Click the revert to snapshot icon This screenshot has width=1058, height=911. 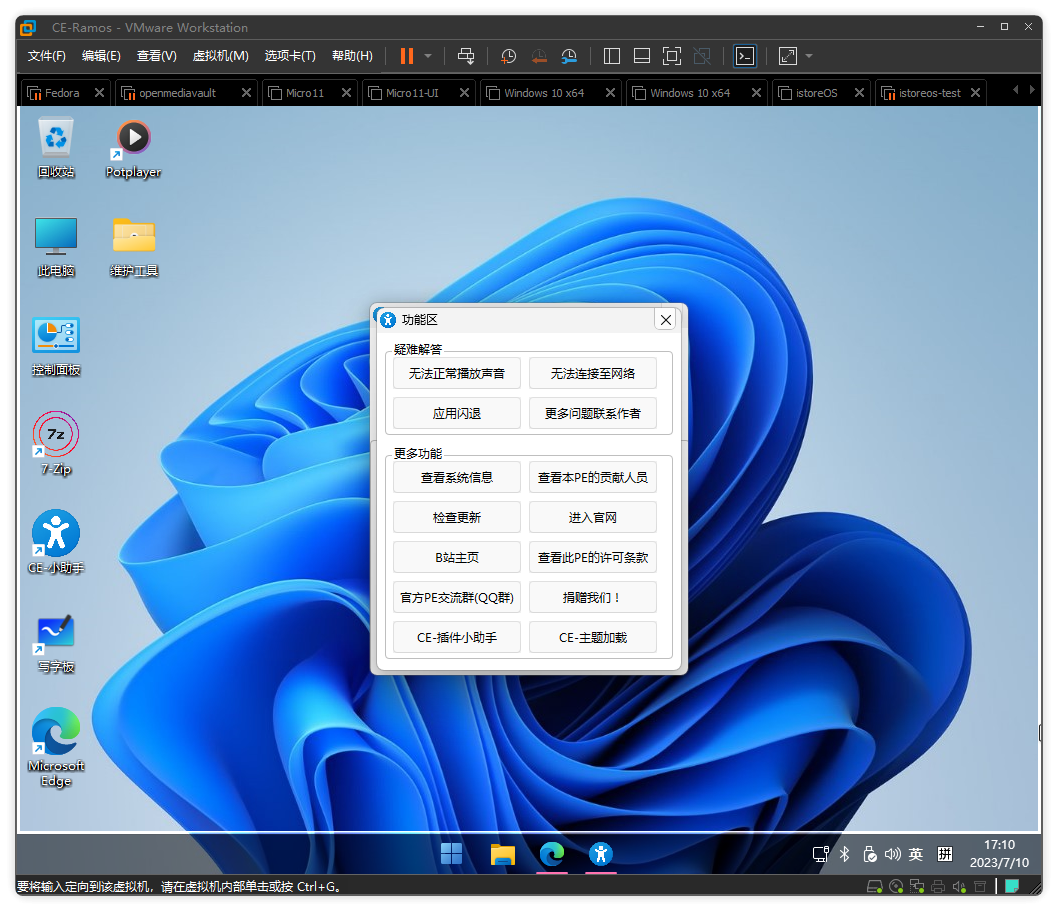click(x=539, y=56)
